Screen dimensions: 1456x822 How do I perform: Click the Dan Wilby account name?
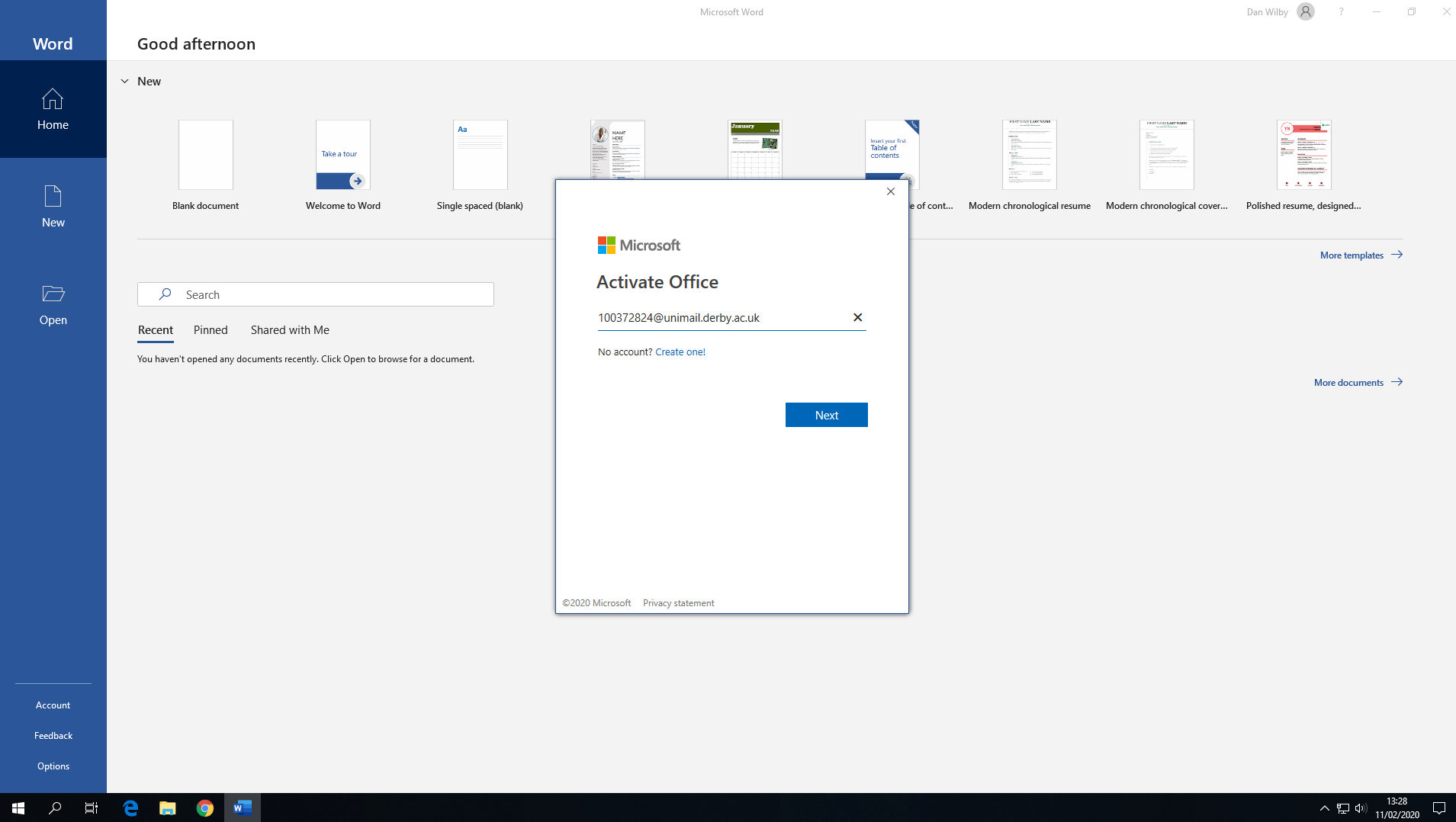click(1267, 12)
